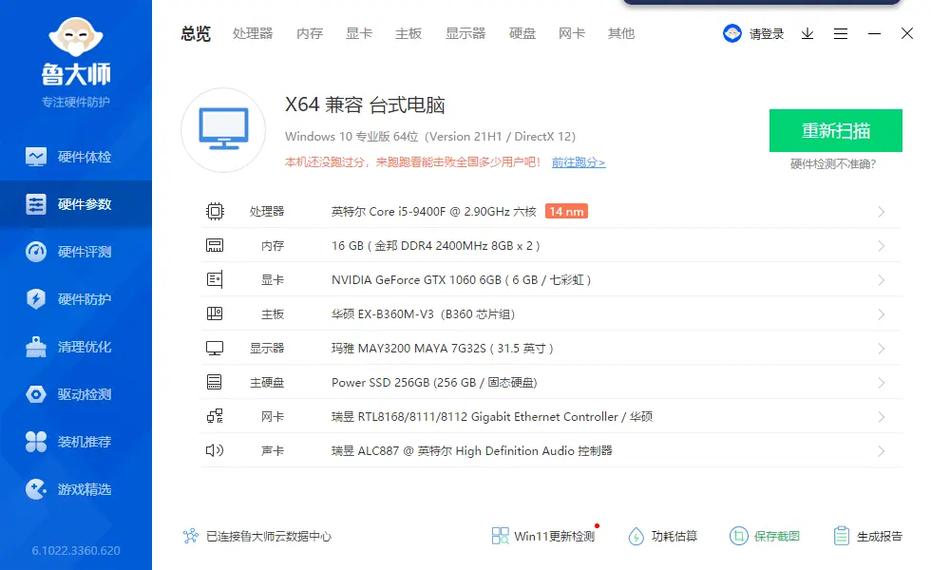This screenshot has width=931, height=570.
Task: Click the 显卡 graphics card icon
Action: pos(214,279)
